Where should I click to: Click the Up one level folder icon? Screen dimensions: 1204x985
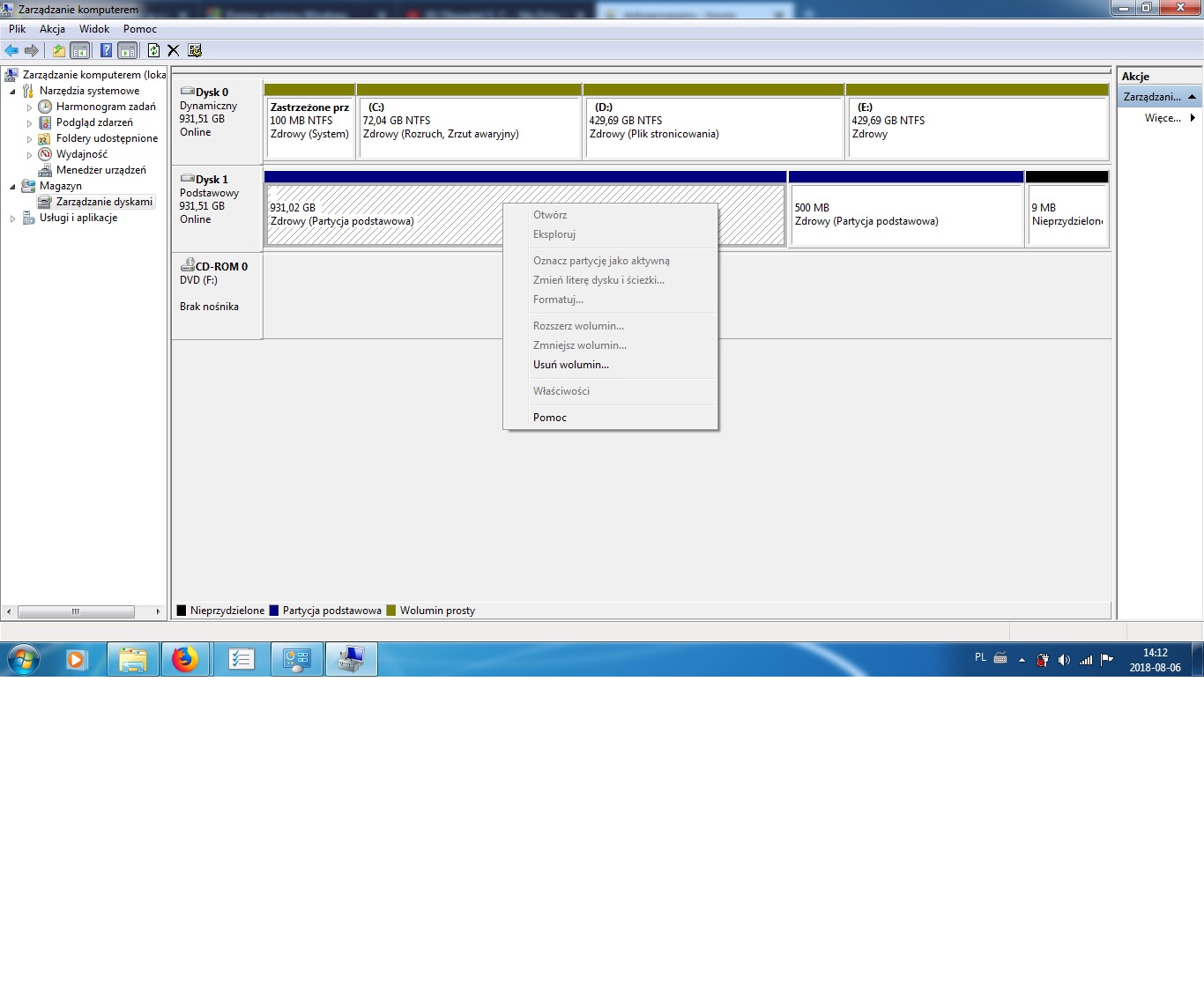point(58,50)
